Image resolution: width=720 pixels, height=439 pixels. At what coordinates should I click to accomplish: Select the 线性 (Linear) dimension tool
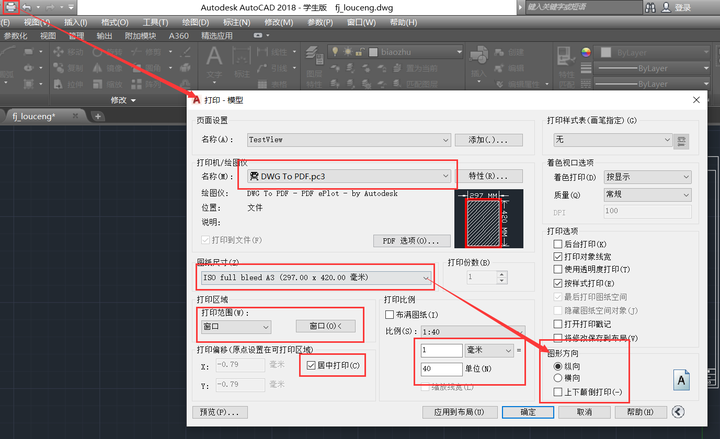[272, 52]
